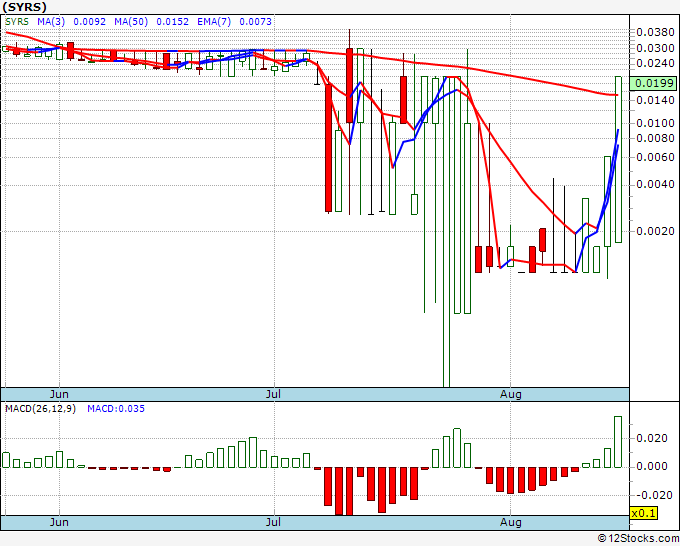Click Jun on the price chart date axis

[x=59, y=394]
